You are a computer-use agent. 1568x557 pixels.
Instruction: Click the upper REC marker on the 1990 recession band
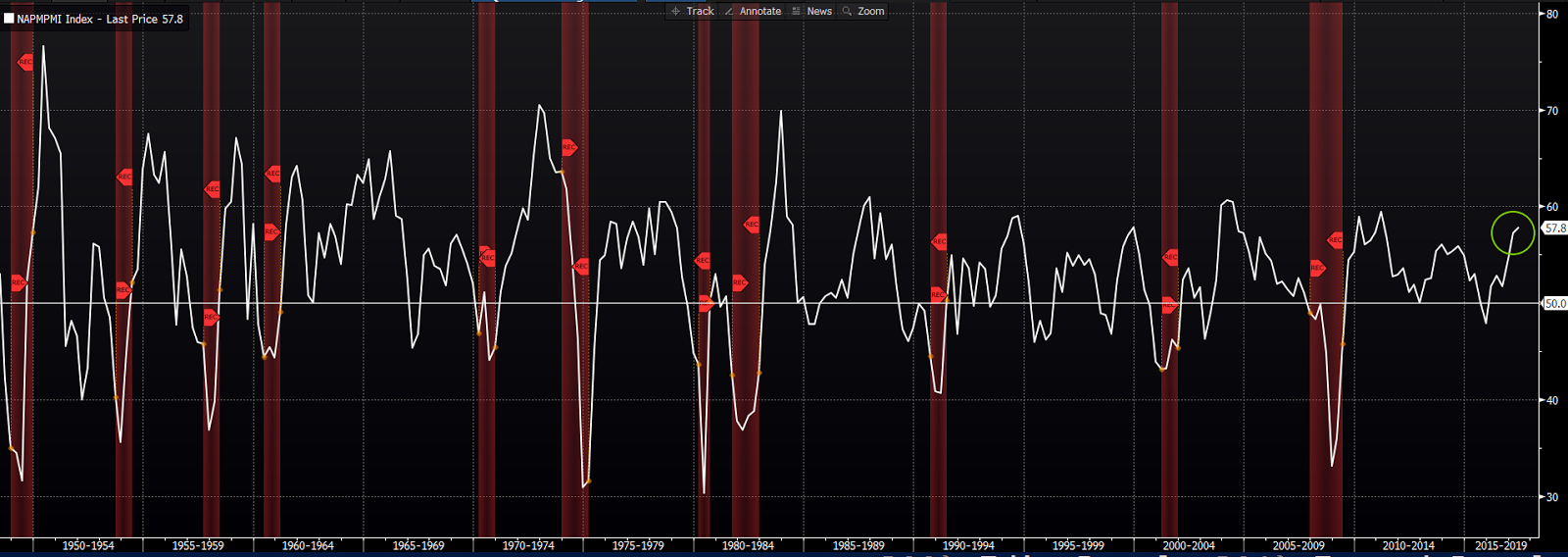tap(939, 241)
